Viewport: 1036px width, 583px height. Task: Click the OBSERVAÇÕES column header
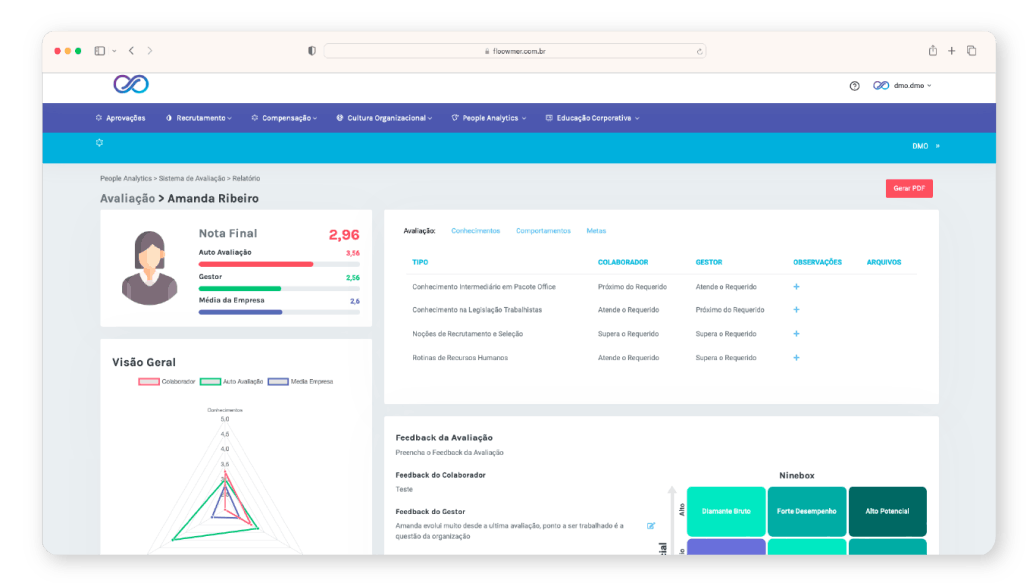817,262
